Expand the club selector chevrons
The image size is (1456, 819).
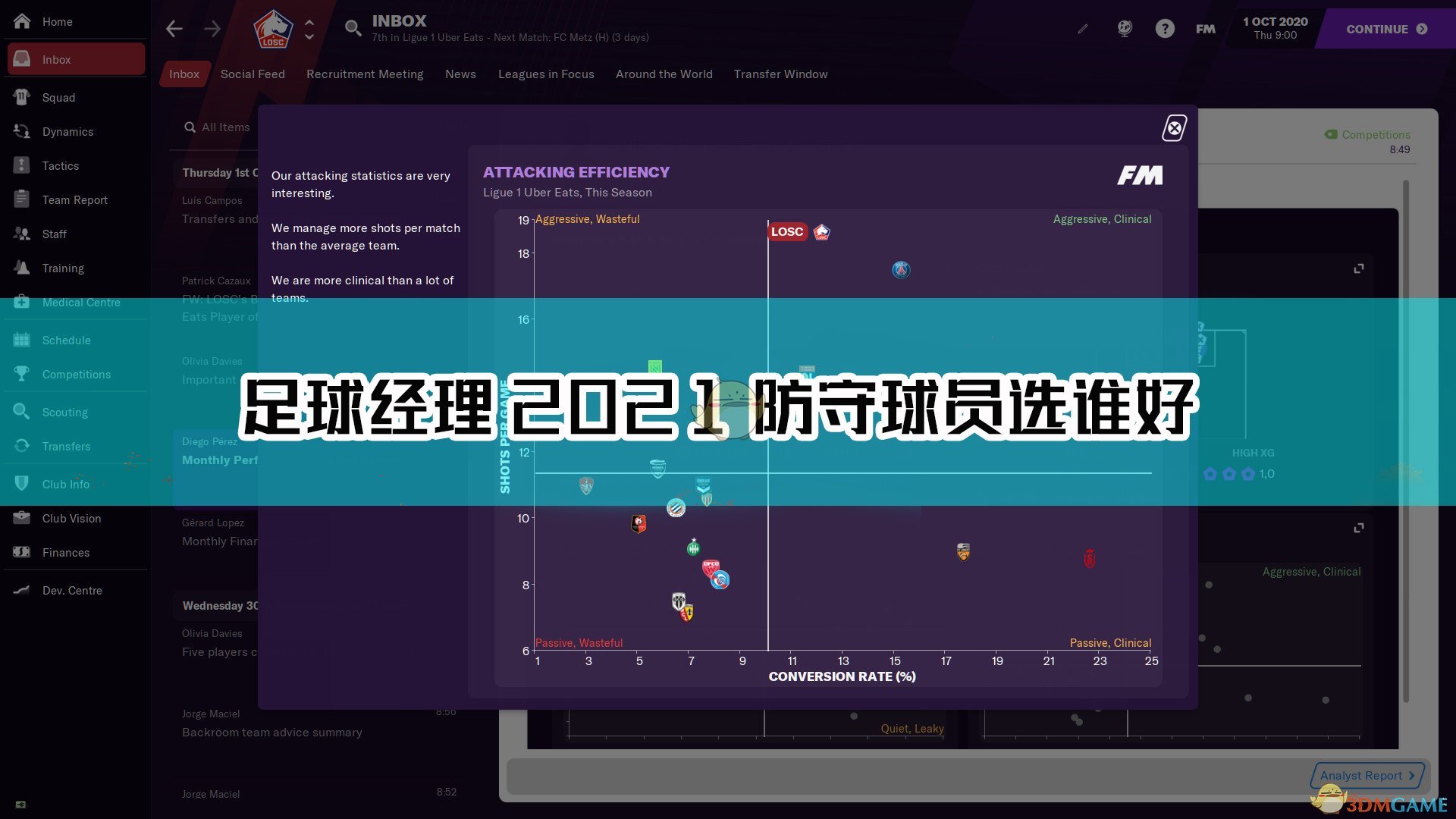coord(309,29)
